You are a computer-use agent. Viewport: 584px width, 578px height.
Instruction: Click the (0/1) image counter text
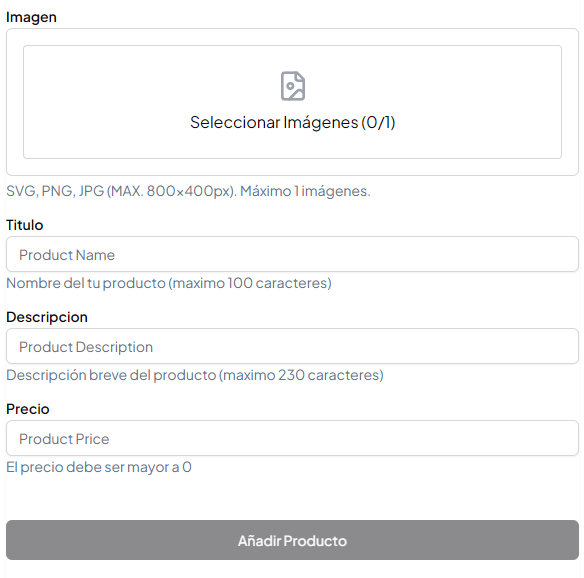tap(378, 123)
